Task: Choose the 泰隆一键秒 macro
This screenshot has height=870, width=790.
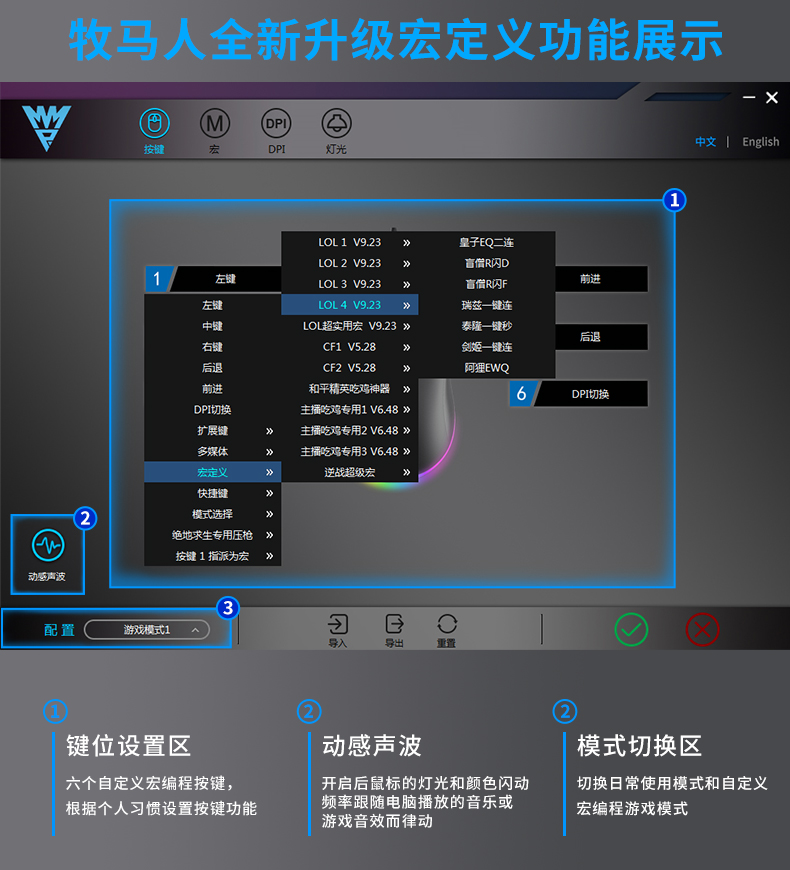Action: [x=487, y=326]
